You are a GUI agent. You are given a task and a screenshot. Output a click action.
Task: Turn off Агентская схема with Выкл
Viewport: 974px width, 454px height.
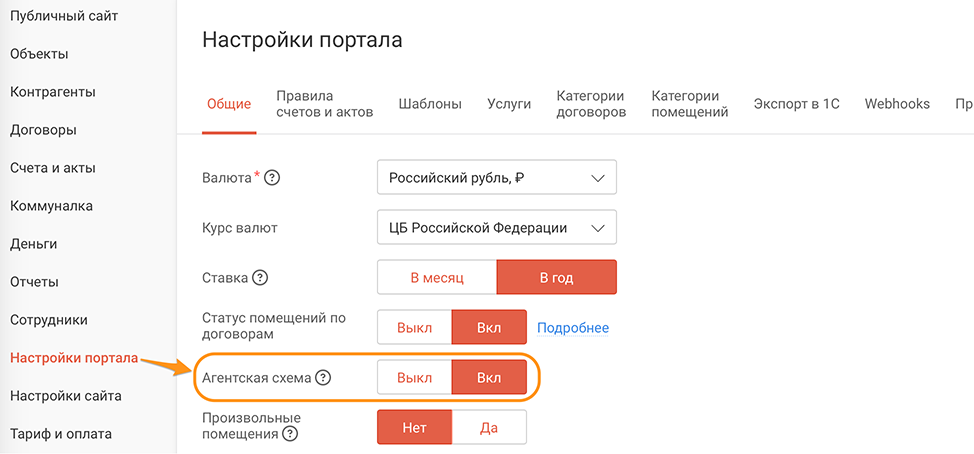(414, 378)
